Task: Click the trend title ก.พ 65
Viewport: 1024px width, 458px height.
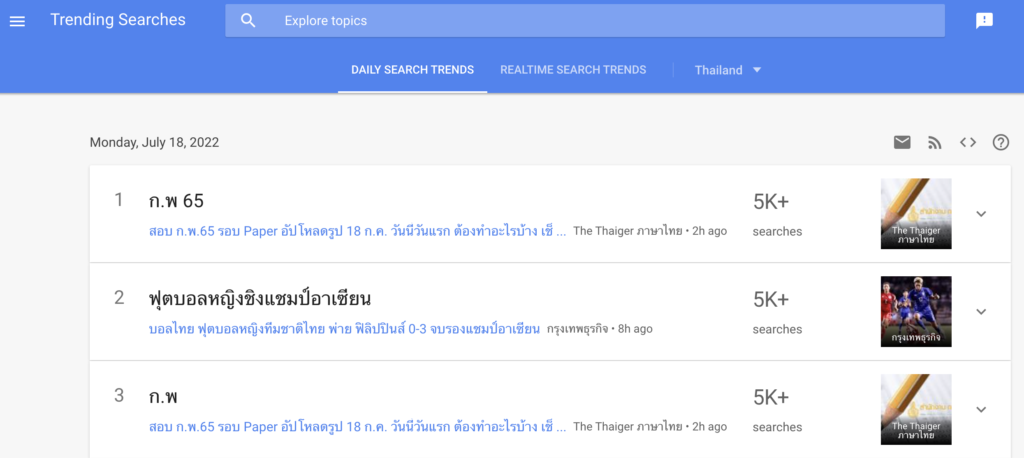Action: [x=176, y=201]
